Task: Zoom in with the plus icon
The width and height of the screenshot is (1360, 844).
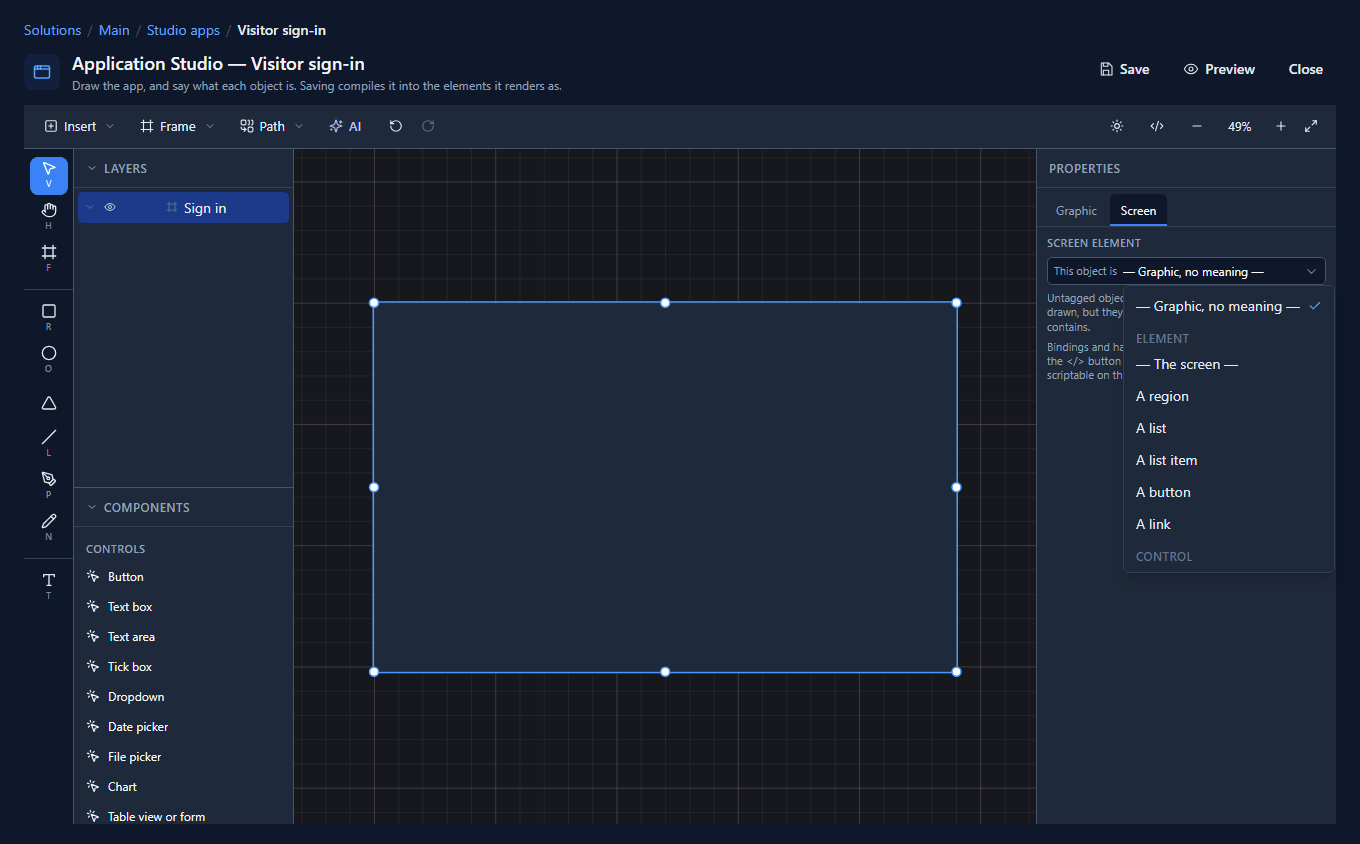Action: (1281, 126)
